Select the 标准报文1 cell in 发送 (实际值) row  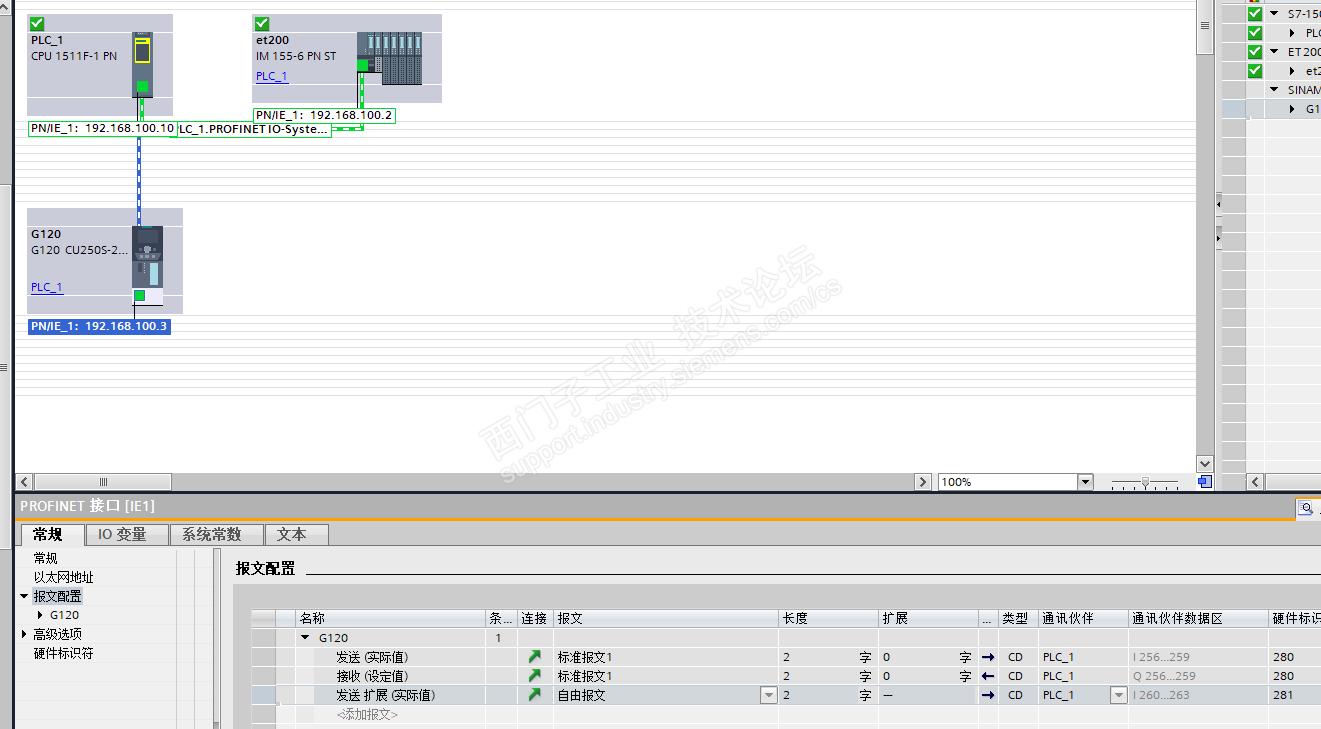pyautogui.click(x=666, y=657)
